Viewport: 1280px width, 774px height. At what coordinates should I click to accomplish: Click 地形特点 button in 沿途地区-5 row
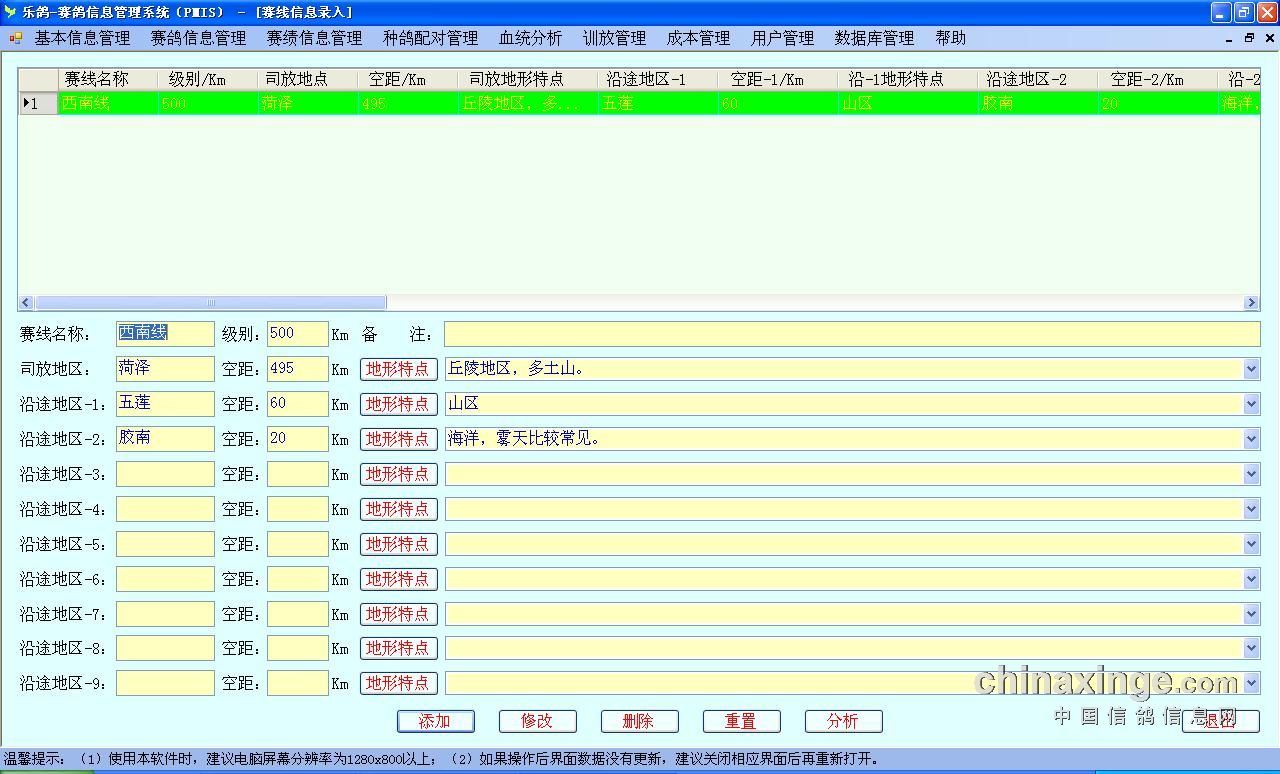pyautogui.click(x=398, y=544)
